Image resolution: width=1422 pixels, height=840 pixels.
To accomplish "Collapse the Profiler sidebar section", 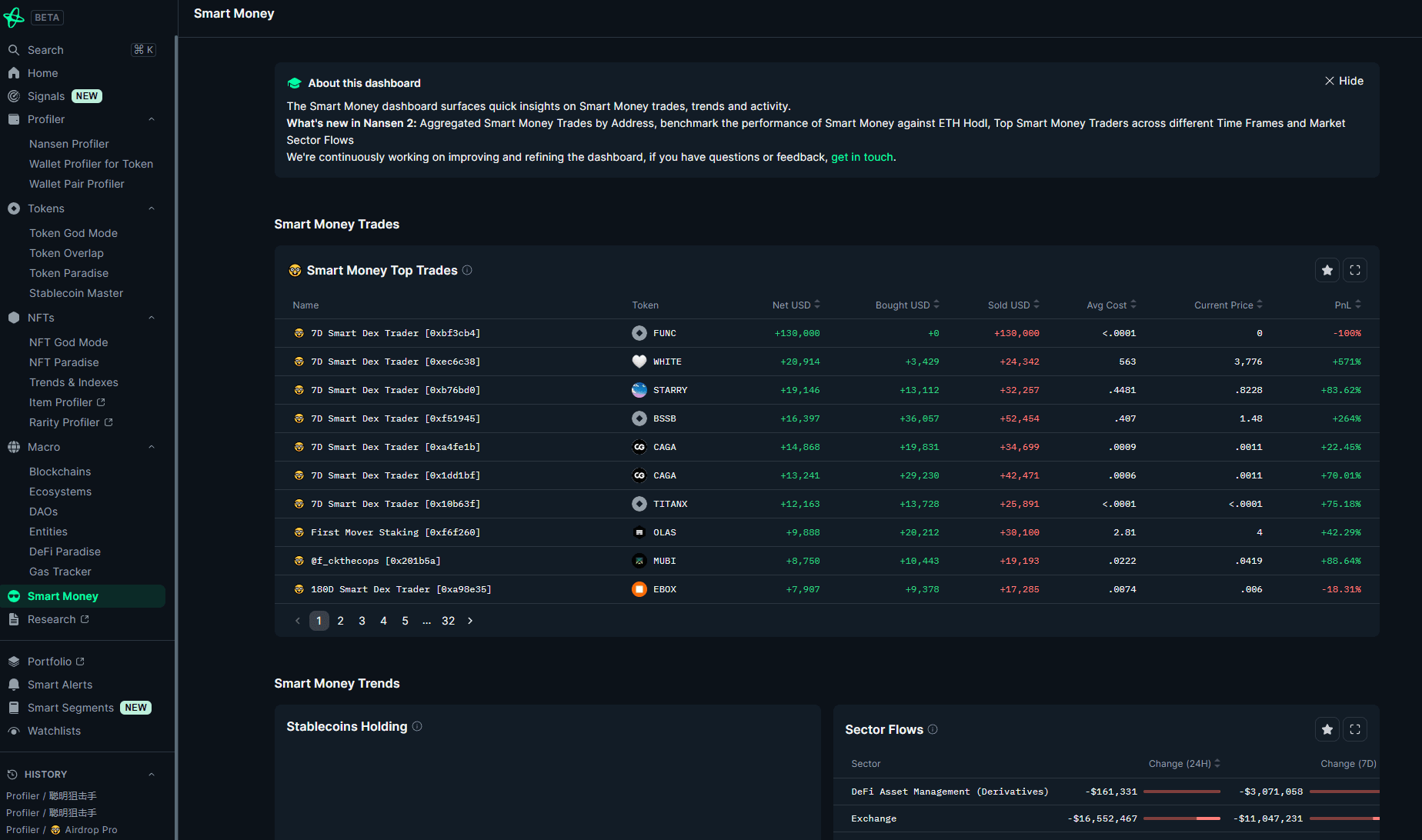I will pos(152,119).
